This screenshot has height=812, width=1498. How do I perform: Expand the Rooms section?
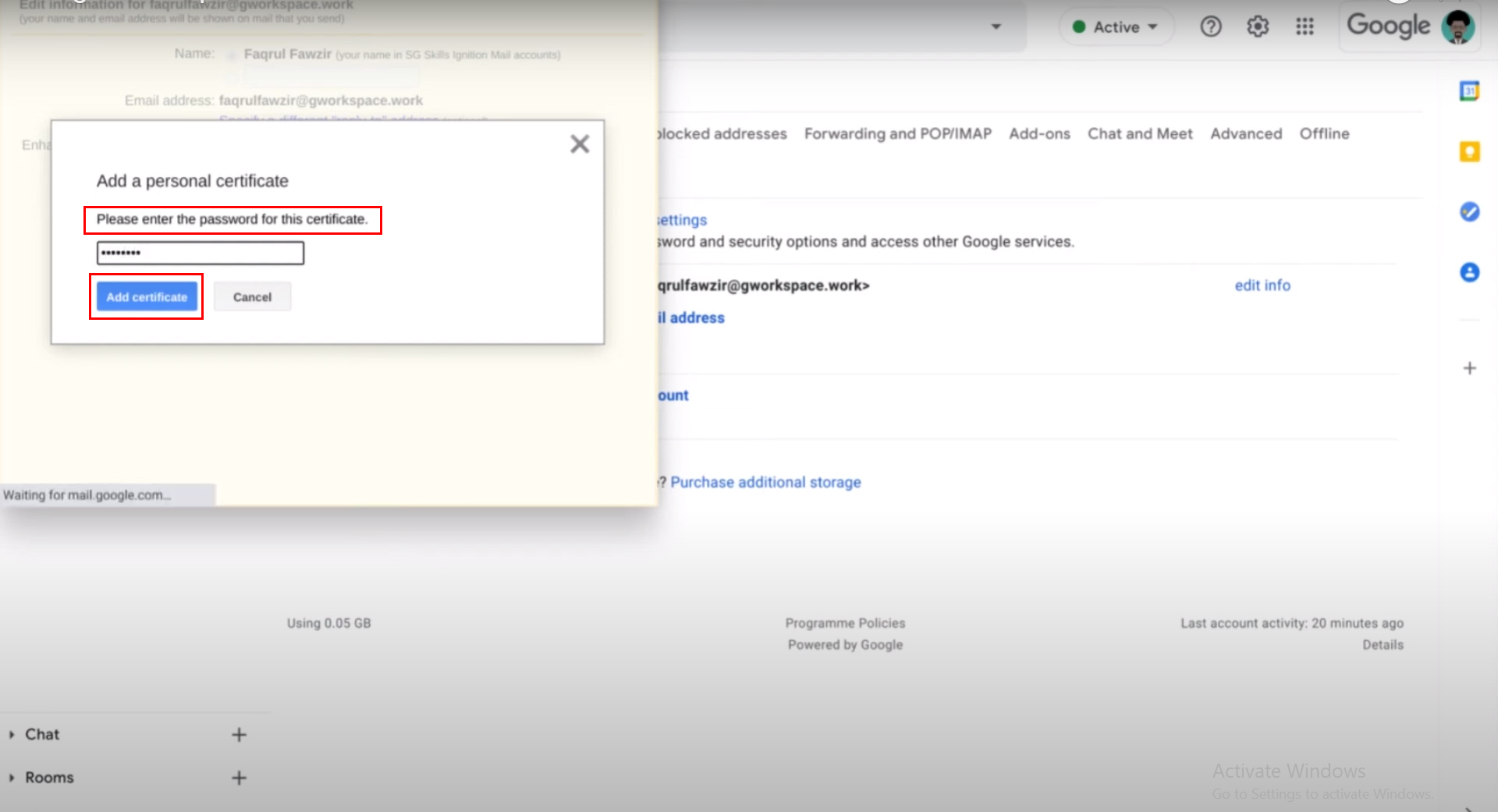pyautogui.click(x=11, y=777)
